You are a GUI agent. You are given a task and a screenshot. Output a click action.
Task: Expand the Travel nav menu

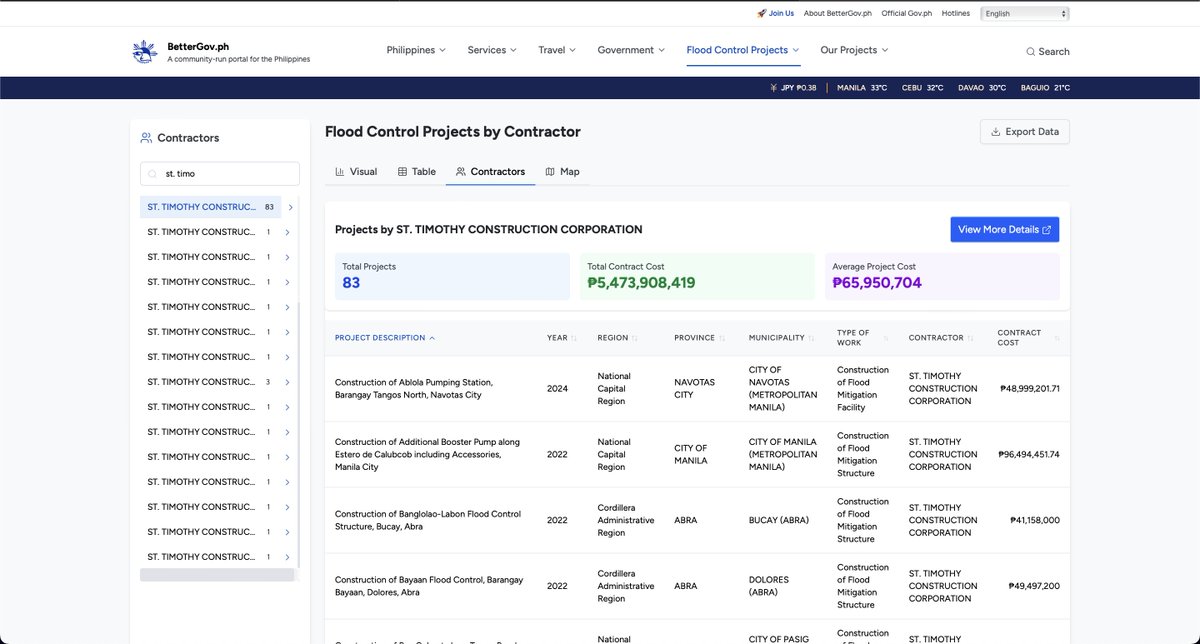(557, 50)
